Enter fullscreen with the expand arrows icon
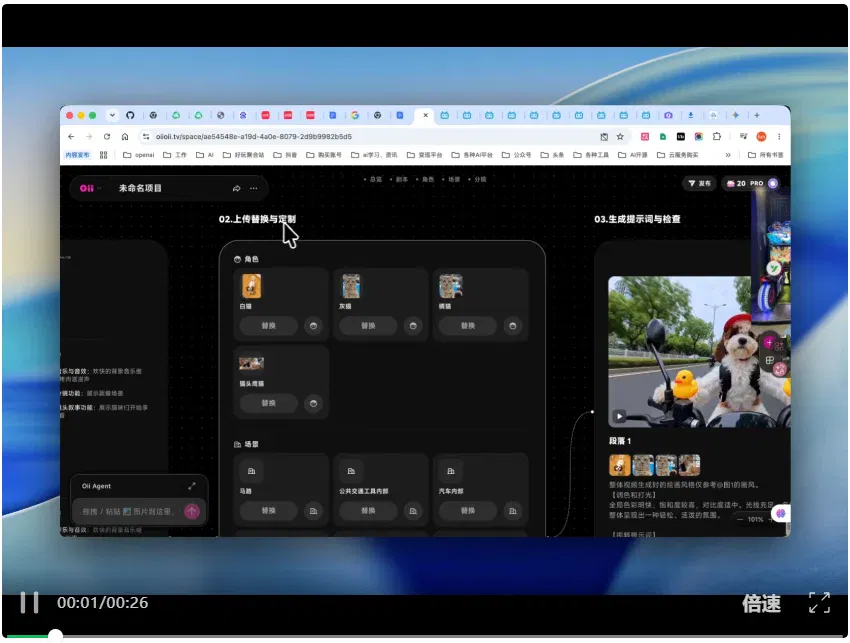 pyautogui.click(x=819, y=602)
